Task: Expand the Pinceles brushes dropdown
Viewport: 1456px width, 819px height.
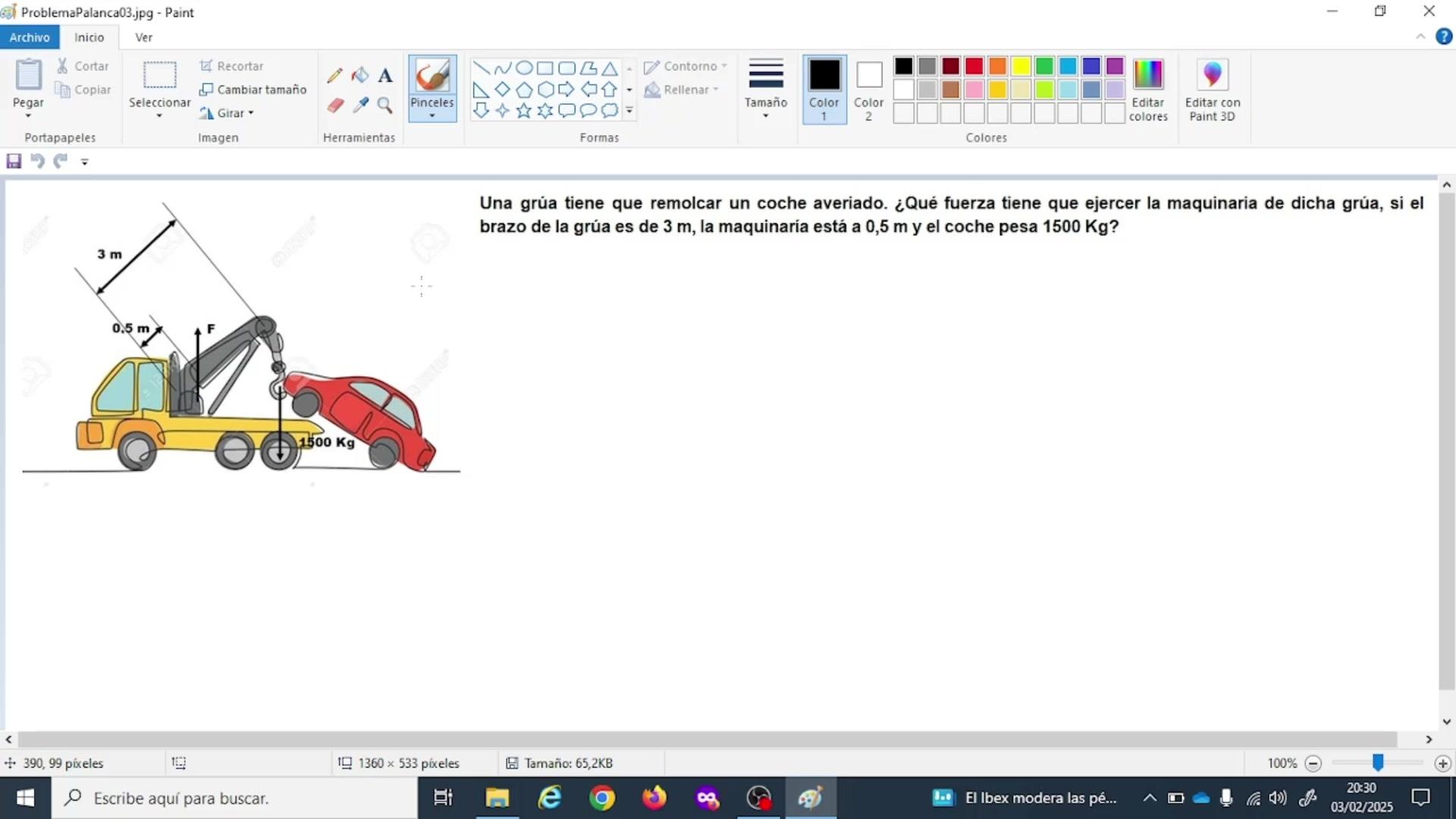Action: coord(432,115)
